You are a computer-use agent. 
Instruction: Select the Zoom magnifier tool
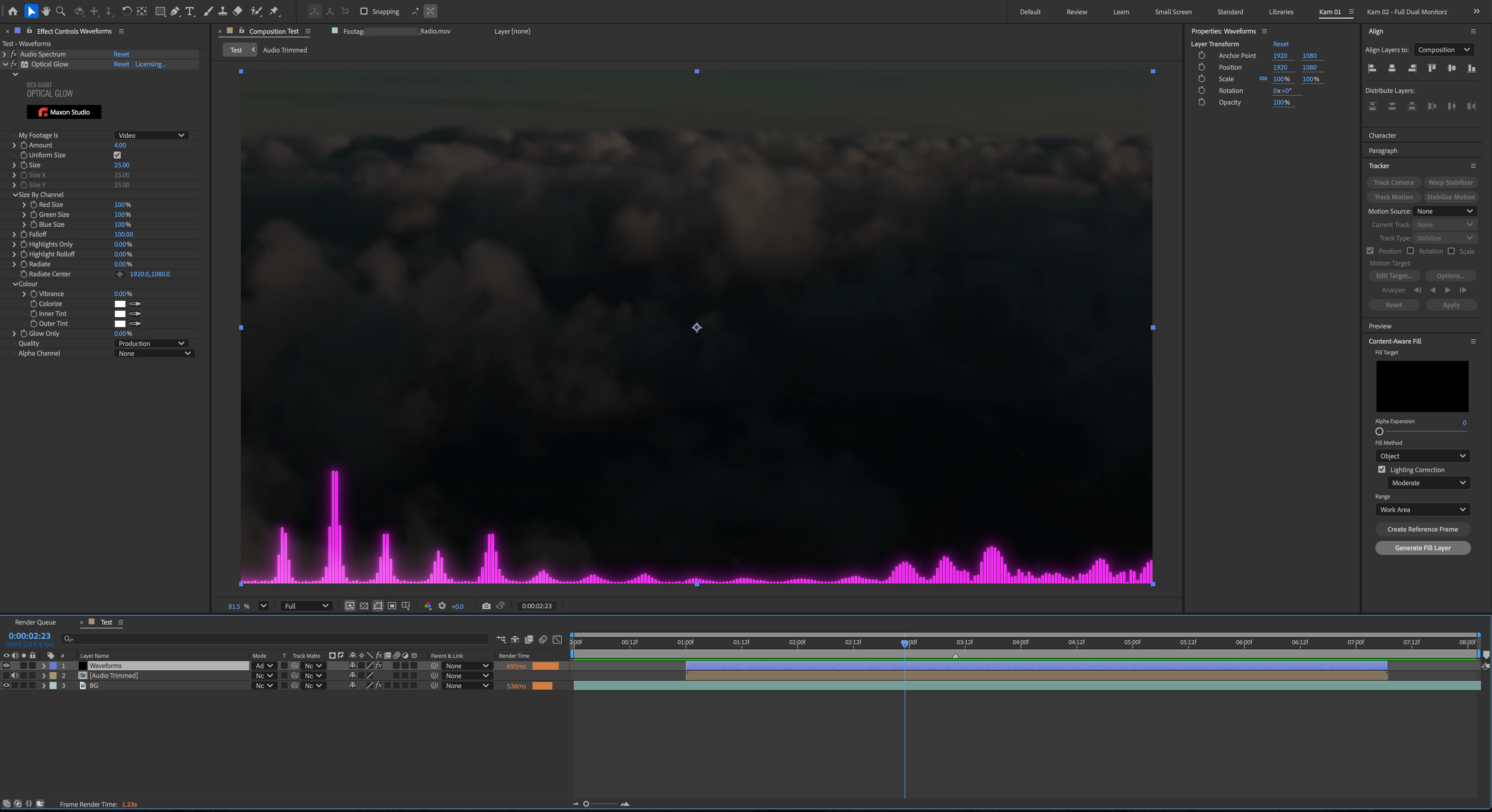(x=60, y=11)
